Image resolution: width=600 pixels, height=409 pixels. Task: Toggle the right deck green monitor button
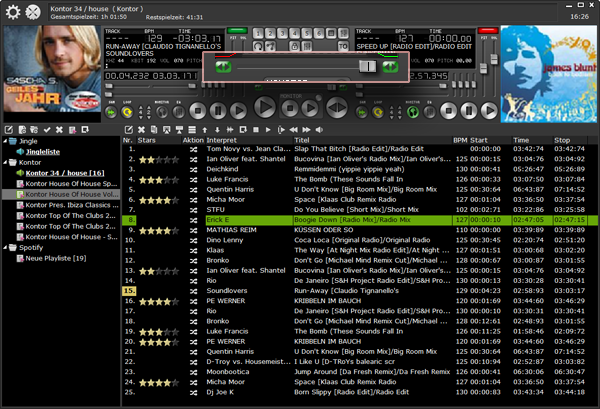pos(412,112)
